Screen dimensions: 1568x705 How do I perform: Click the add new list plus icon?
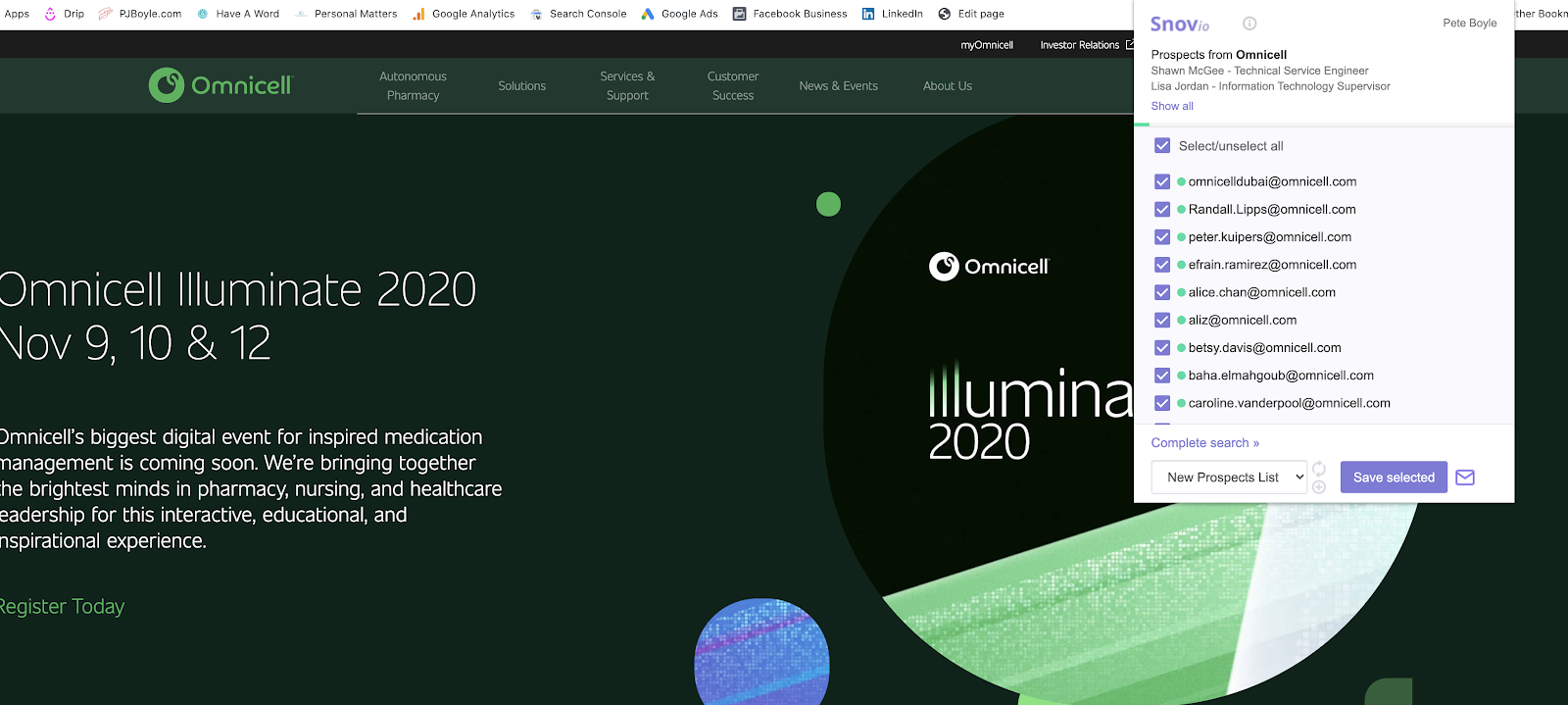pos(1319,487)
